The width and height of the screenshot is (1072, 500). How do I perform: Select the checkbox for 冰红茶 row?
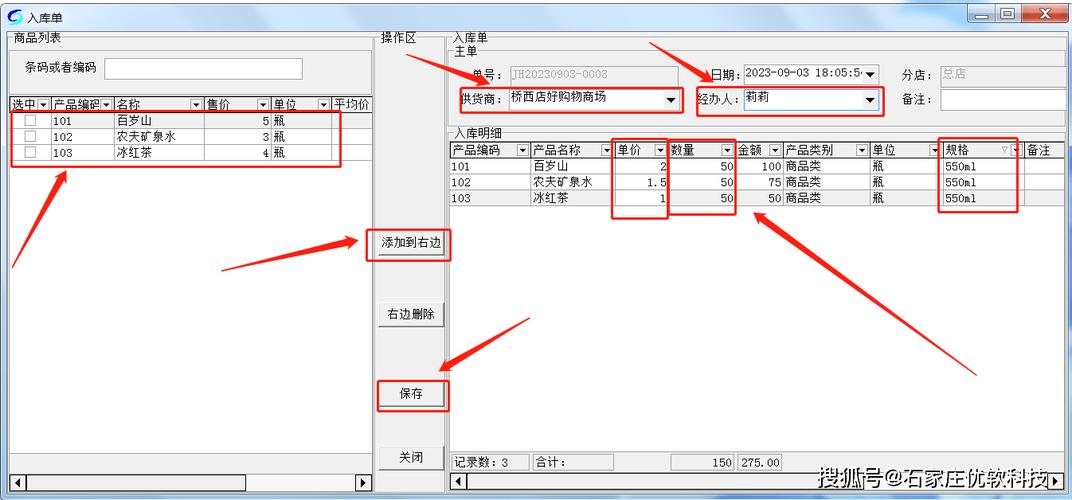pos(30,152)
